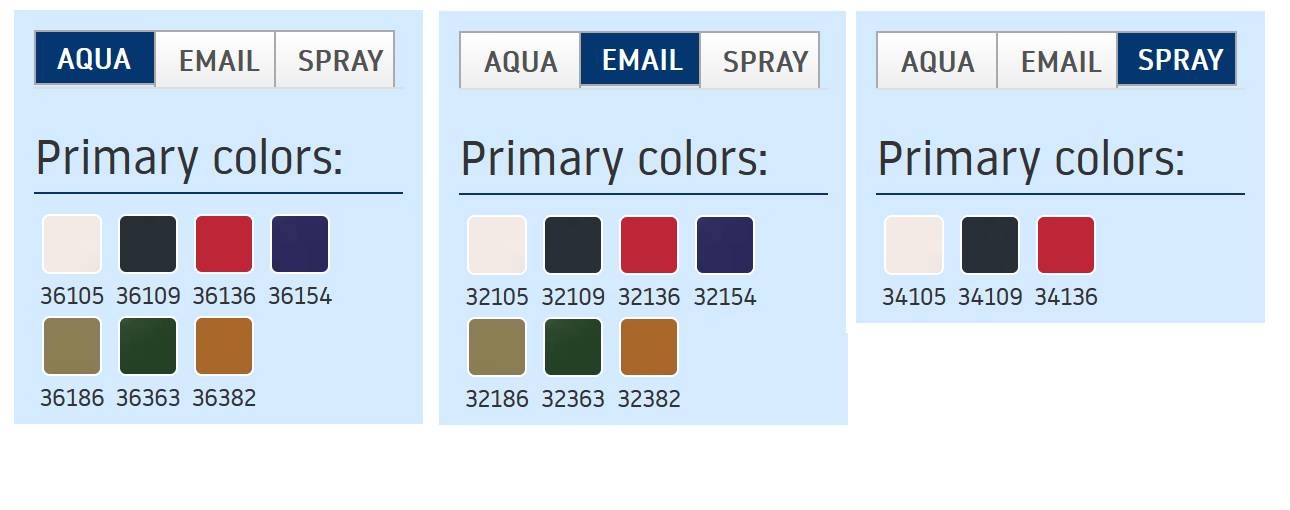Choose the red spray swatch 34136

click(x=1066, y=245)
